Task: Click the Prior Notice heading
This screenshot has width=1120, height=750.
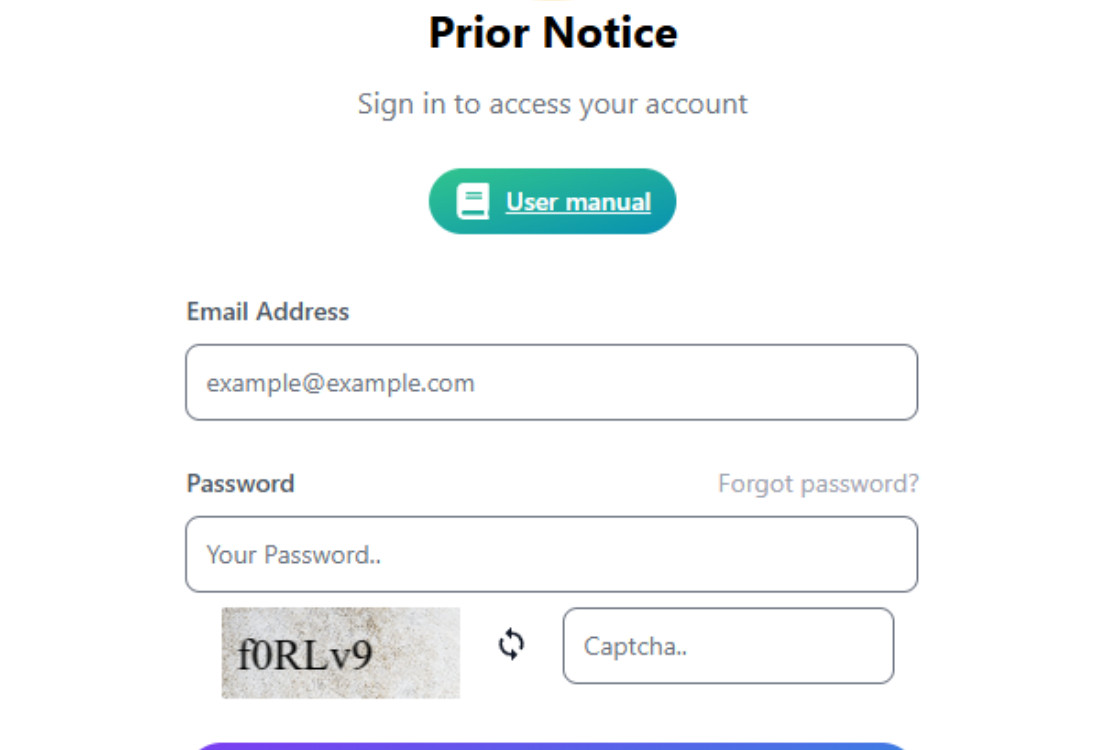Action: (553, 33)
